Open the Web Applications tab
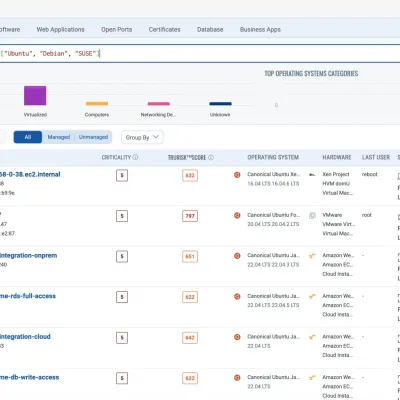Image resolution: width=400 pixels, height=400 pixels. (x=60, y=30)
